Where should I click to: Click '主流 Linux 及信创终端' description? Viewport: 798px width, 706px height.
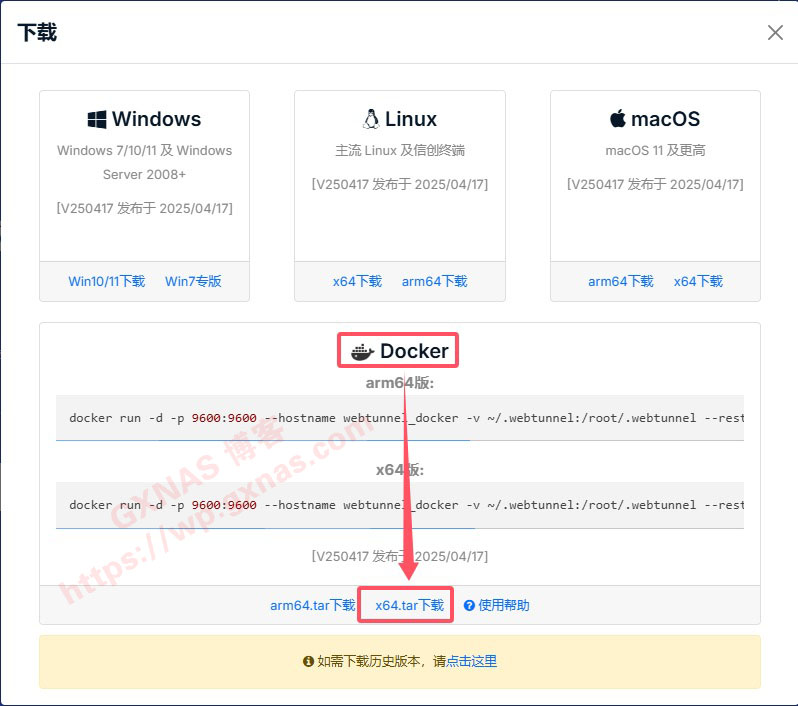tap(400, 150)
